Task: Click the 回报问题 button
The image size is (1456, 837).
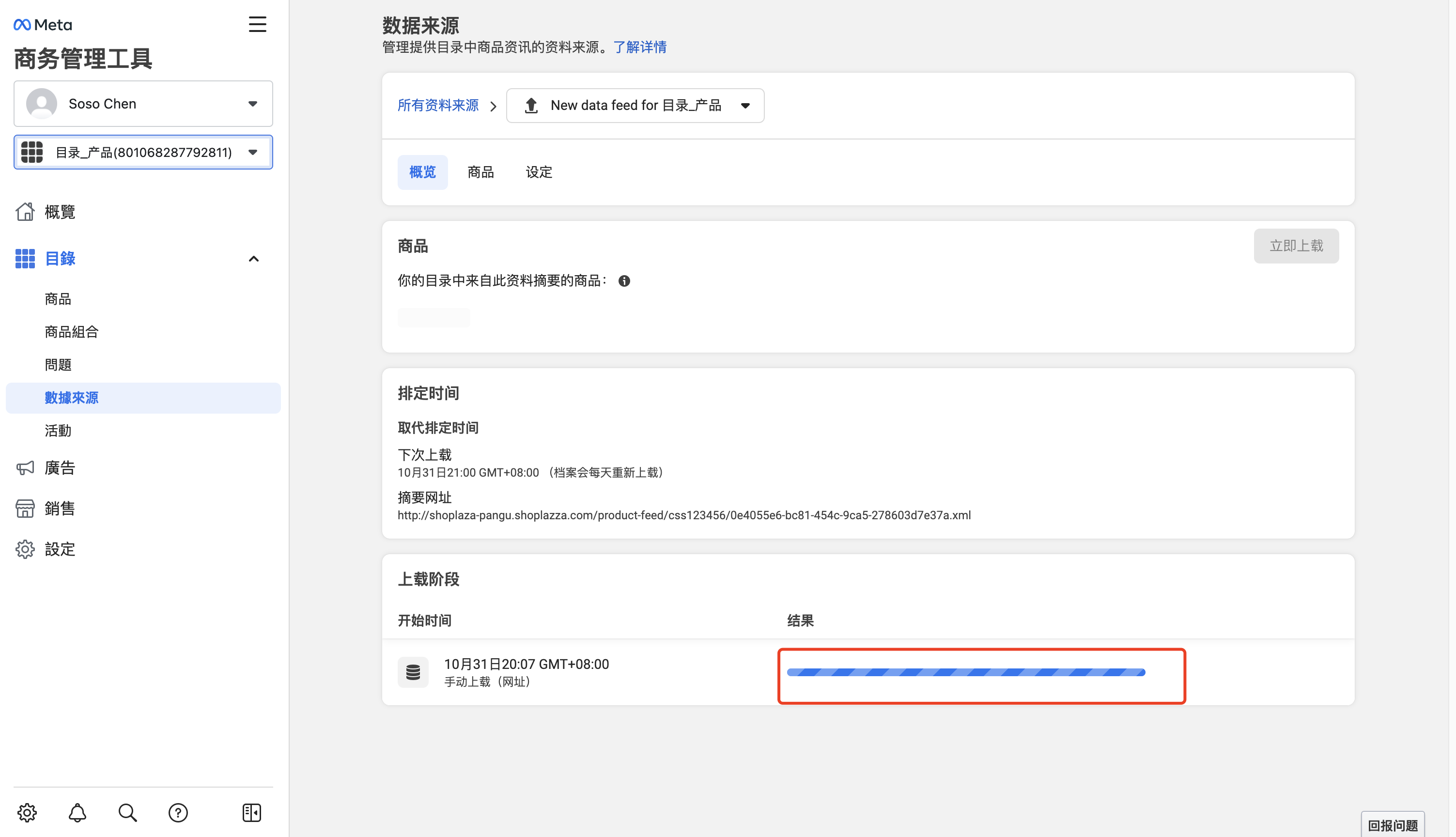Action: click(1392, 825)
